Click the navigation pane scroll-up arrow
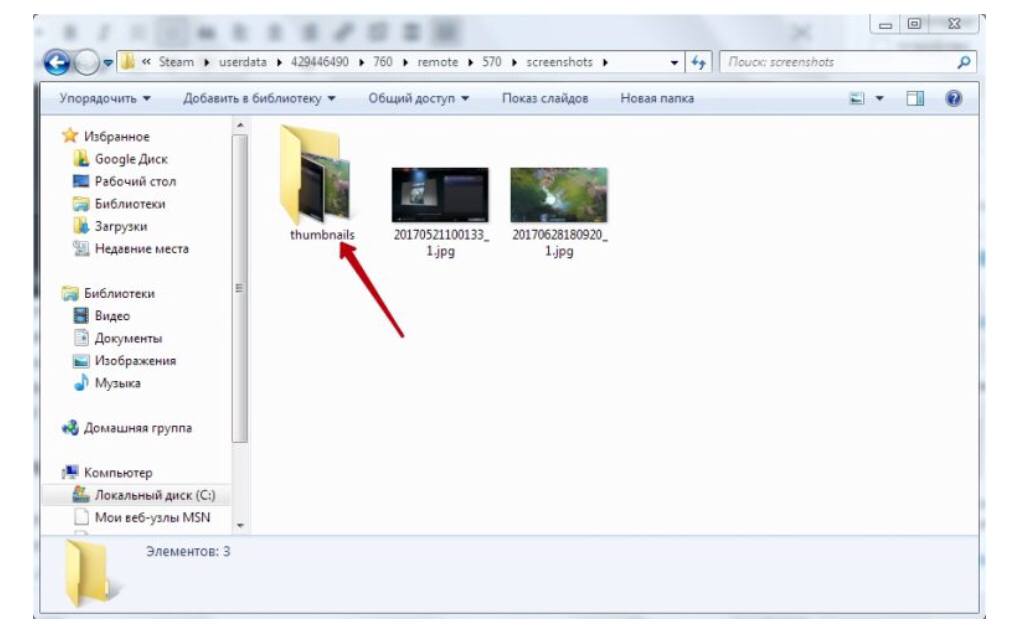 click(240, 125)
